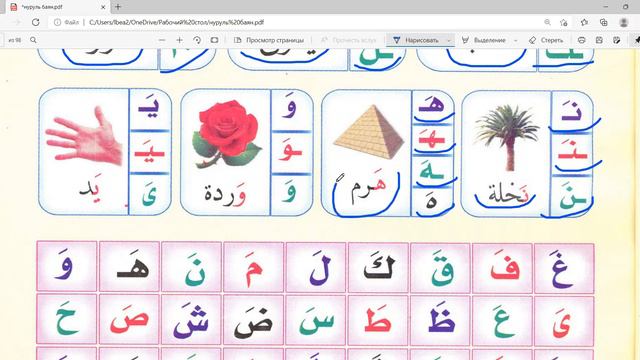Click the green ى beside the hand

pos(149,194)
